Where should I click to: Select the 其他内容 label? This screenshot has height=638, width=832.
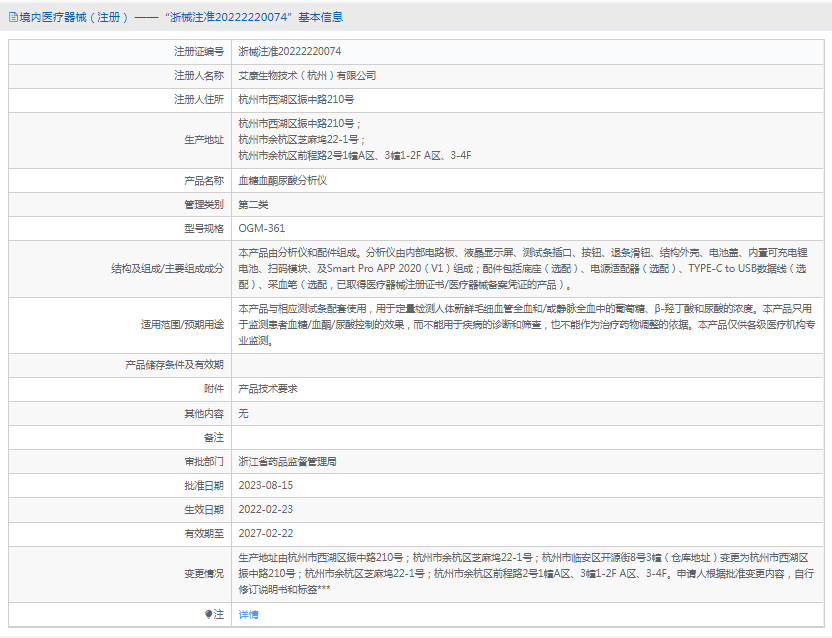pos(204,413)
